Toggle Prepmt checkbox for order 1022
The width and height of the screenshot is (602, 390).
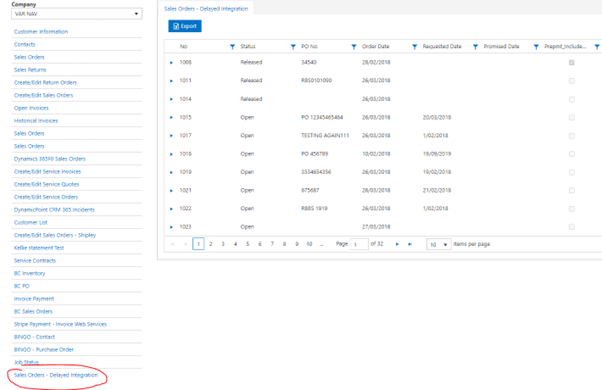tap(572, 209)
